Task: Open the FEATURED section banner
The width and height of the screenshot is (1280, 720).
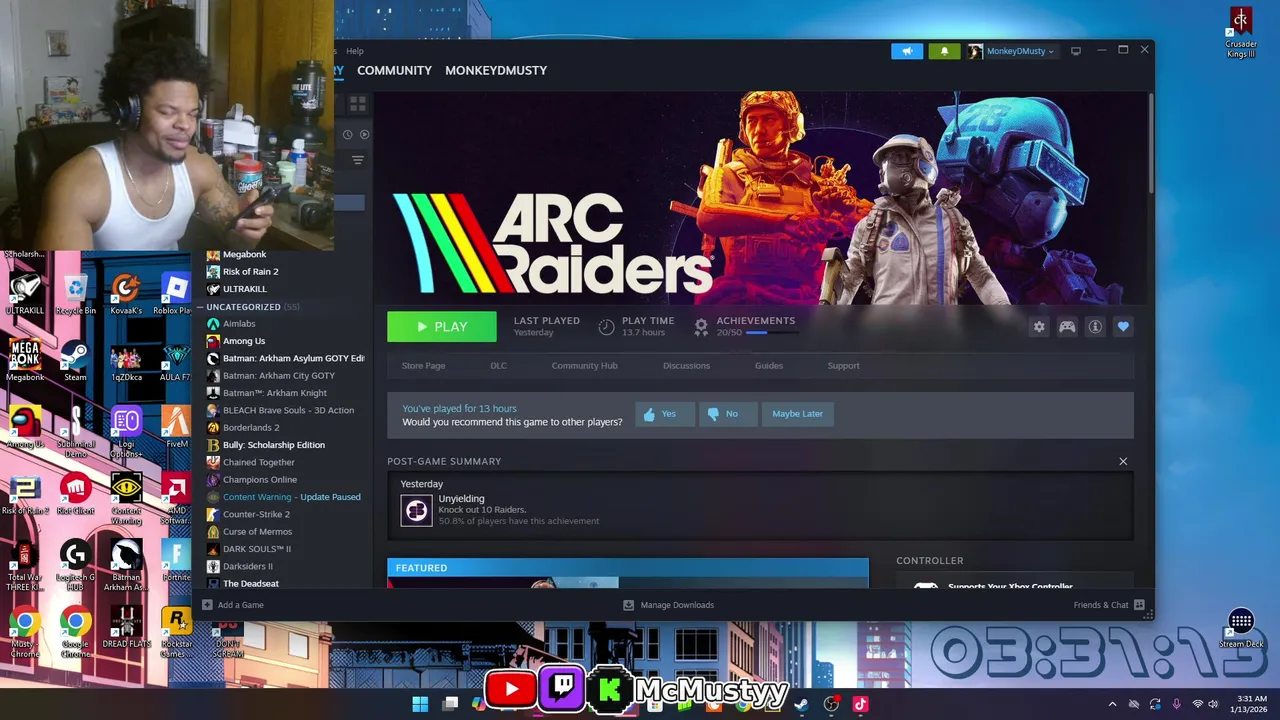Action: coord(628,568)
